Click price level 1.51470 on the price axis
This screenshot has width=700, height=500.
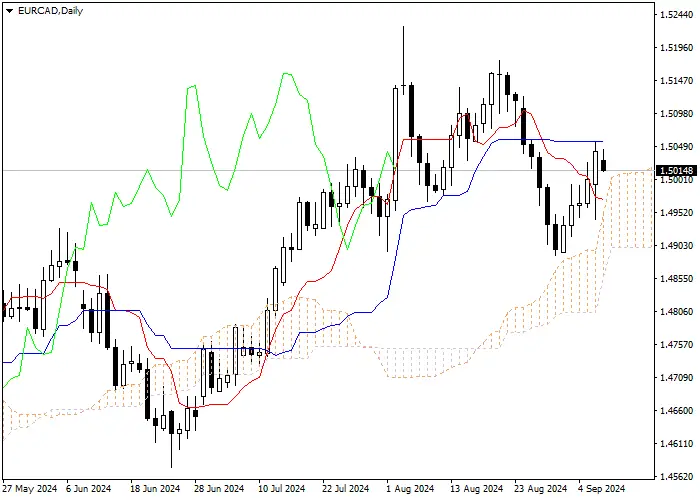677,81
